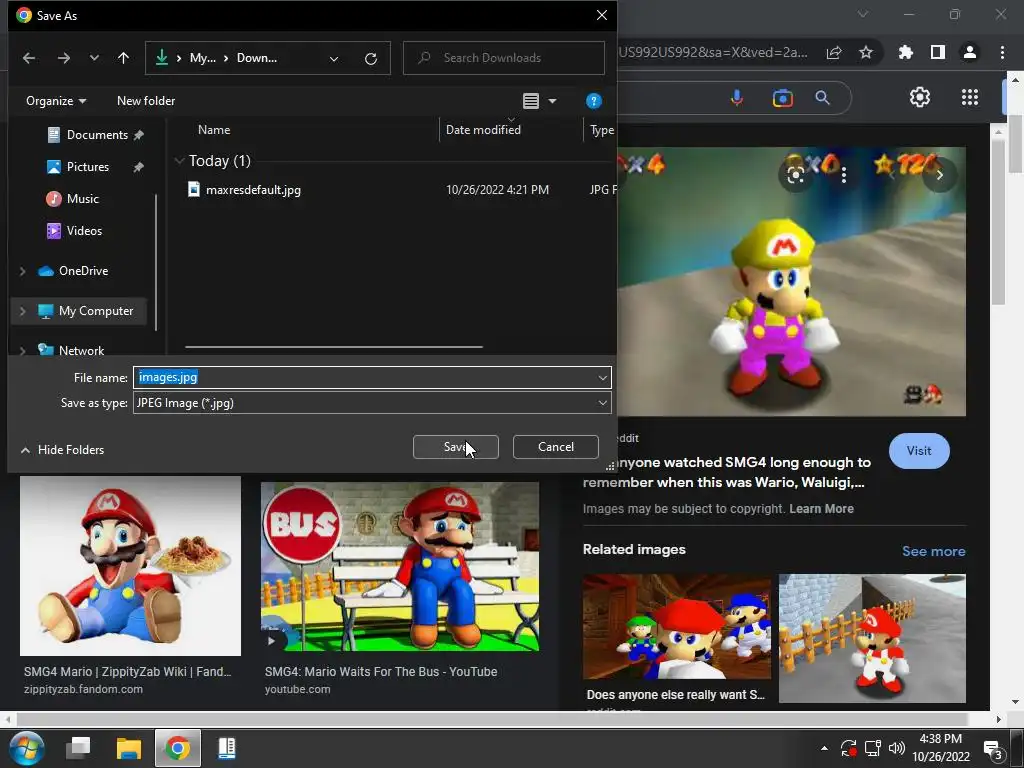Viewport: 1024px width, 768px height.
Task: Open Google quick settings gear
Action: pos(920,97)
